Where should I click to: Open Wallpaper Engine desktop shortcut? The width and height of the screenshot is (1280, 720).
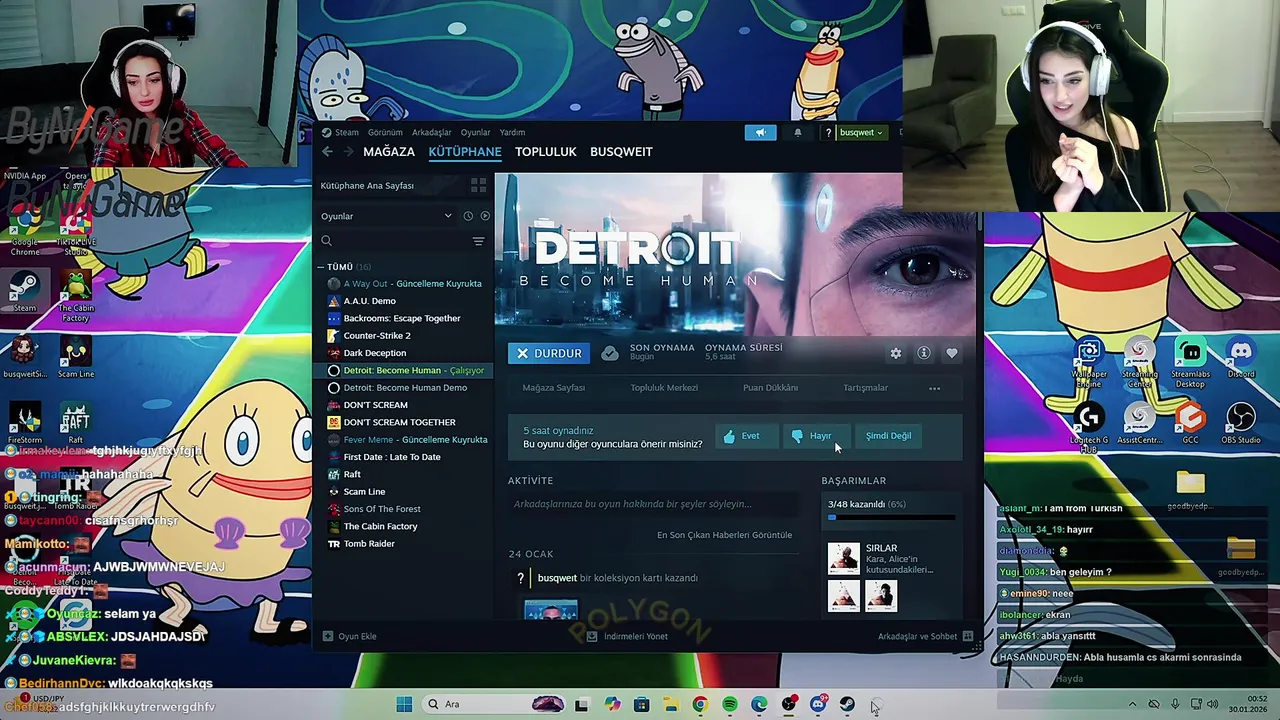1089,362
